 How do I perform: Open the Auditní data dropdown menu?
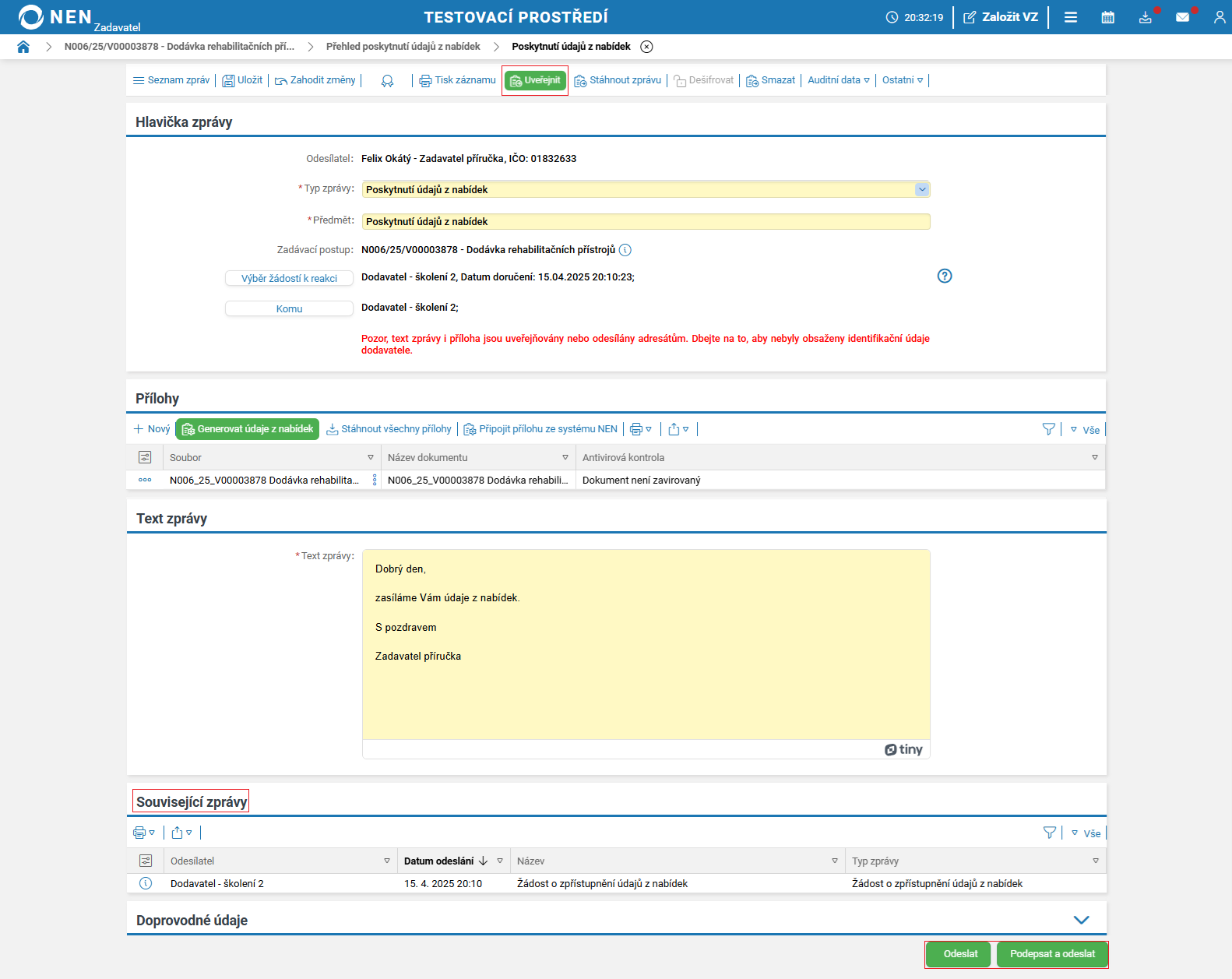tap(838, 80)
